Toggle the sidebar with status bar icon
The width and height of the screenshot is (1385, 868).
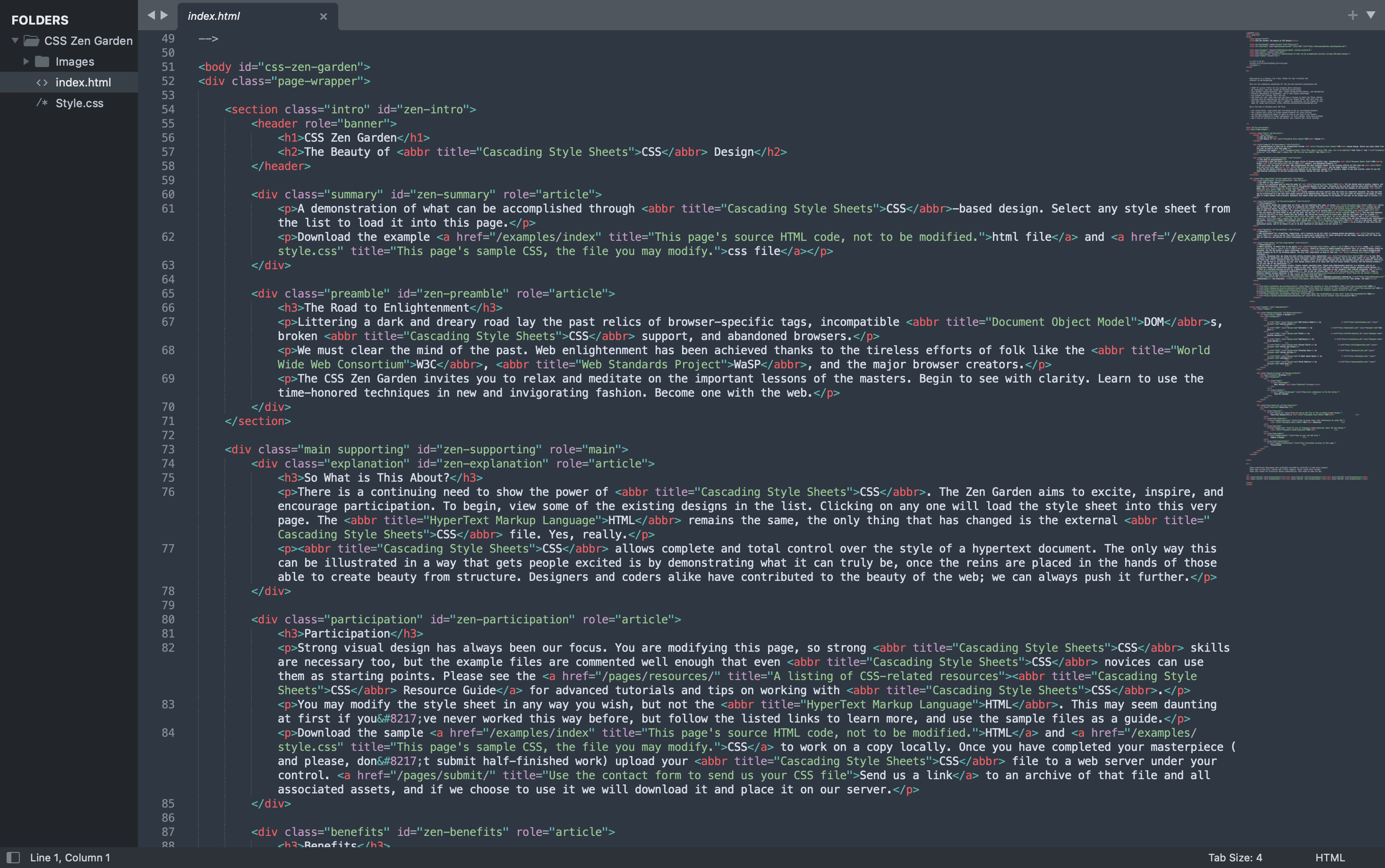13,857
